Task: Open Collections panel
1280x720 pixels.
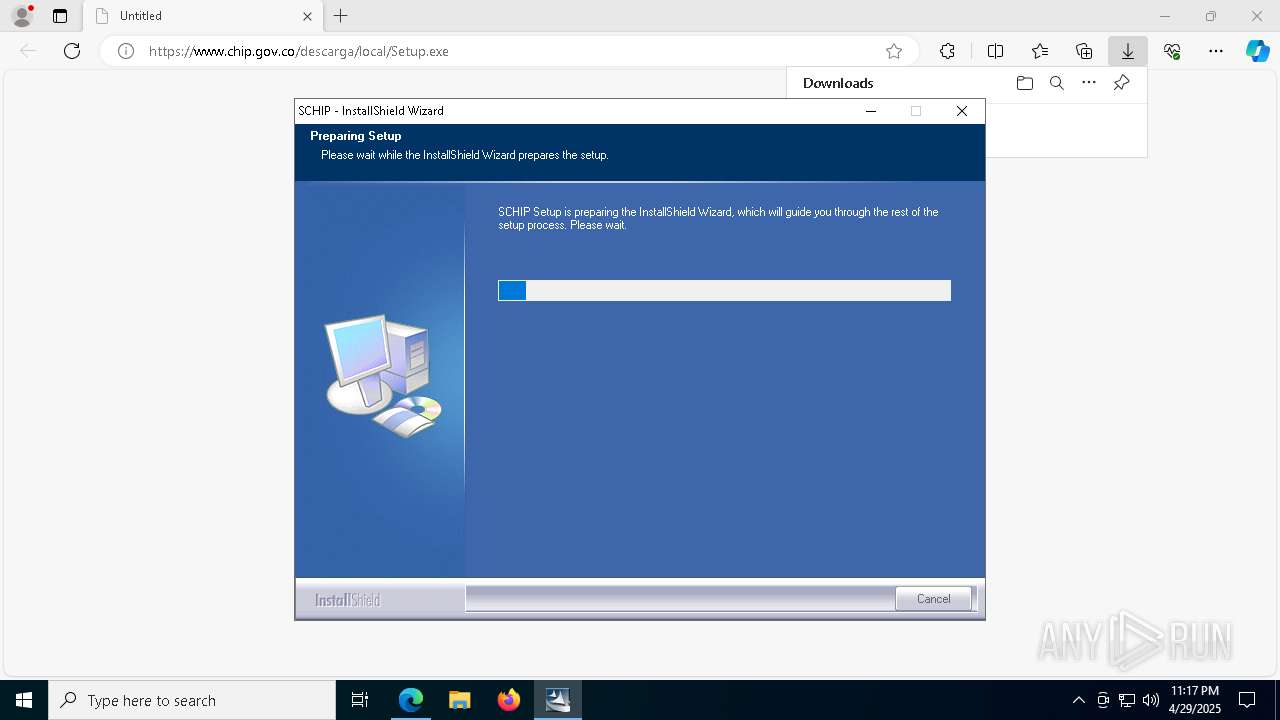Action: [1084, 51]
